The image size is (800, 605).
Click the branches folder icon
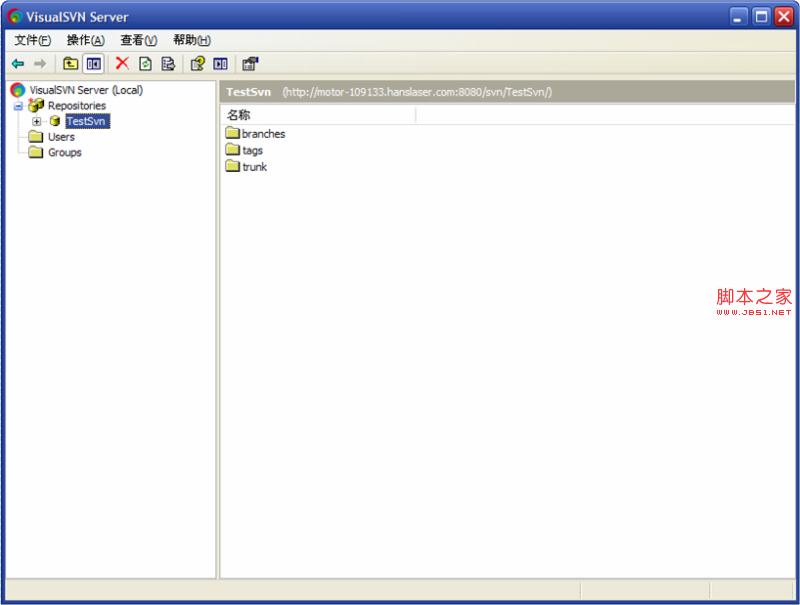tap(233, 133)
